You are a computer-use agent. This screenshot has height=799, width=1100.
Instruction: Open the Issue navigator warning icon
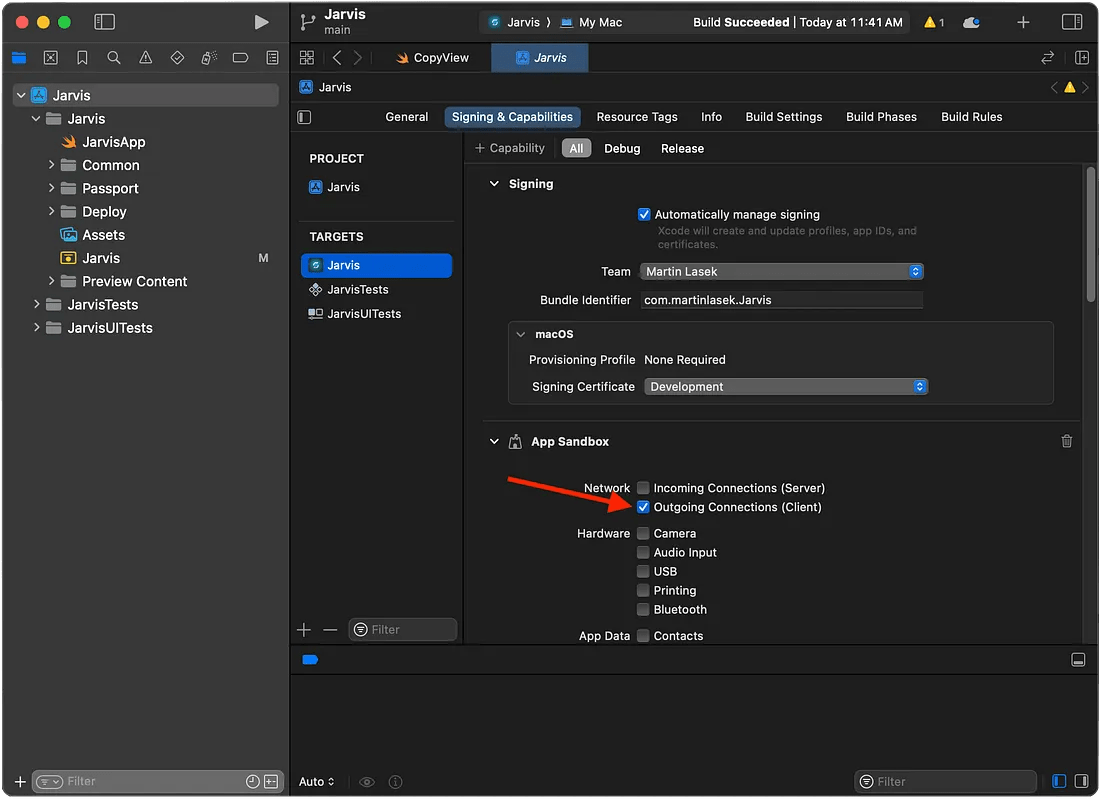tap(145, 58)
